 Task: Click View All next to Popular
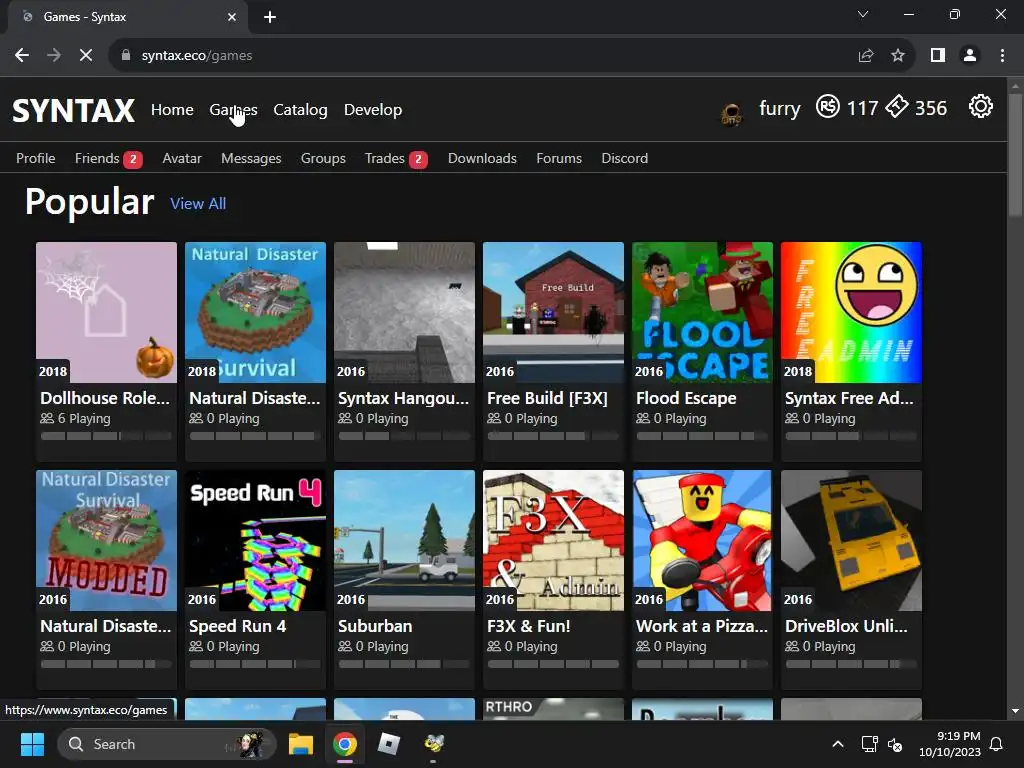click(198, 204)
